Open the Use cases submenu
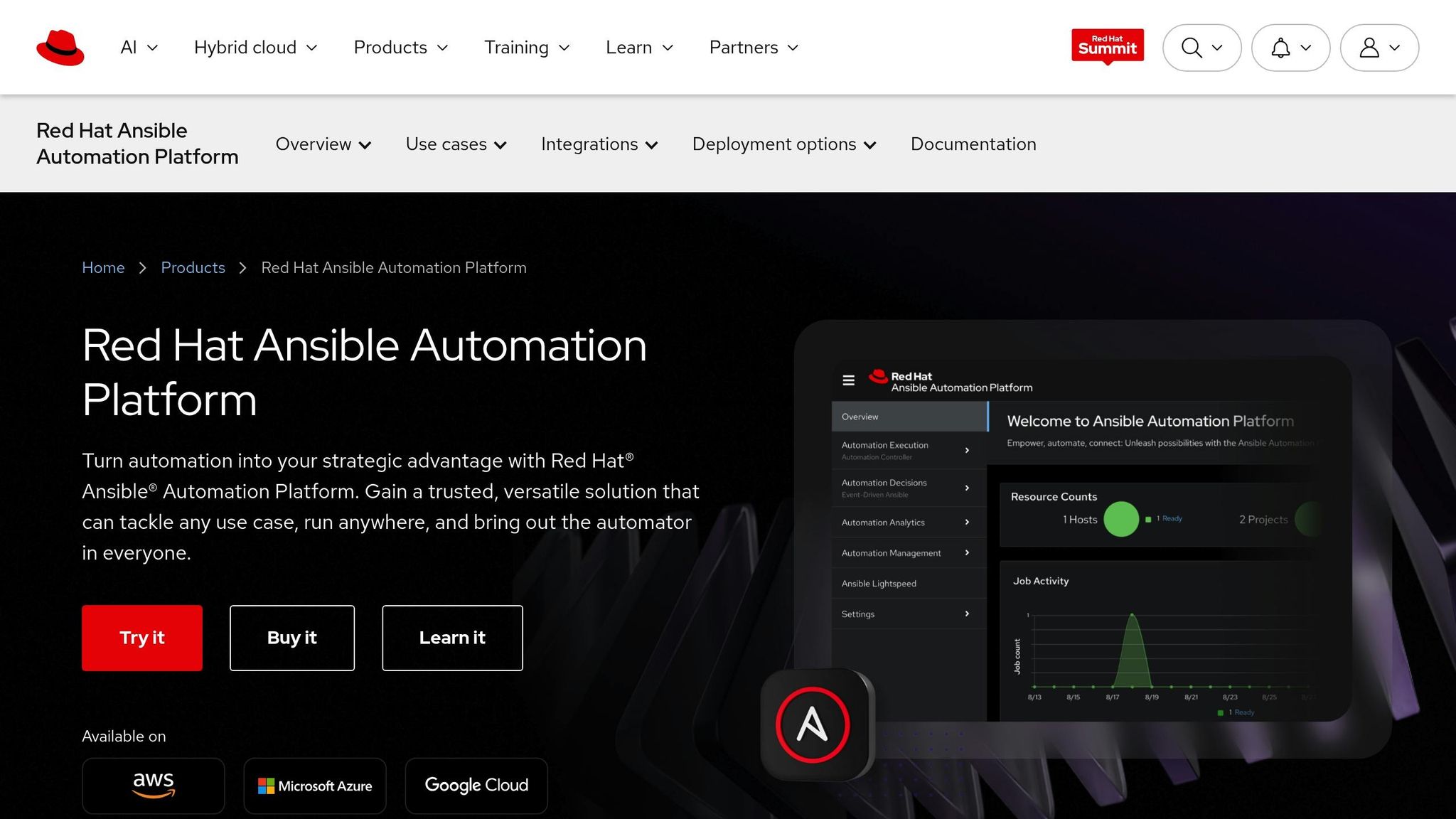The image size is (1456, 819). pos(456,144)
